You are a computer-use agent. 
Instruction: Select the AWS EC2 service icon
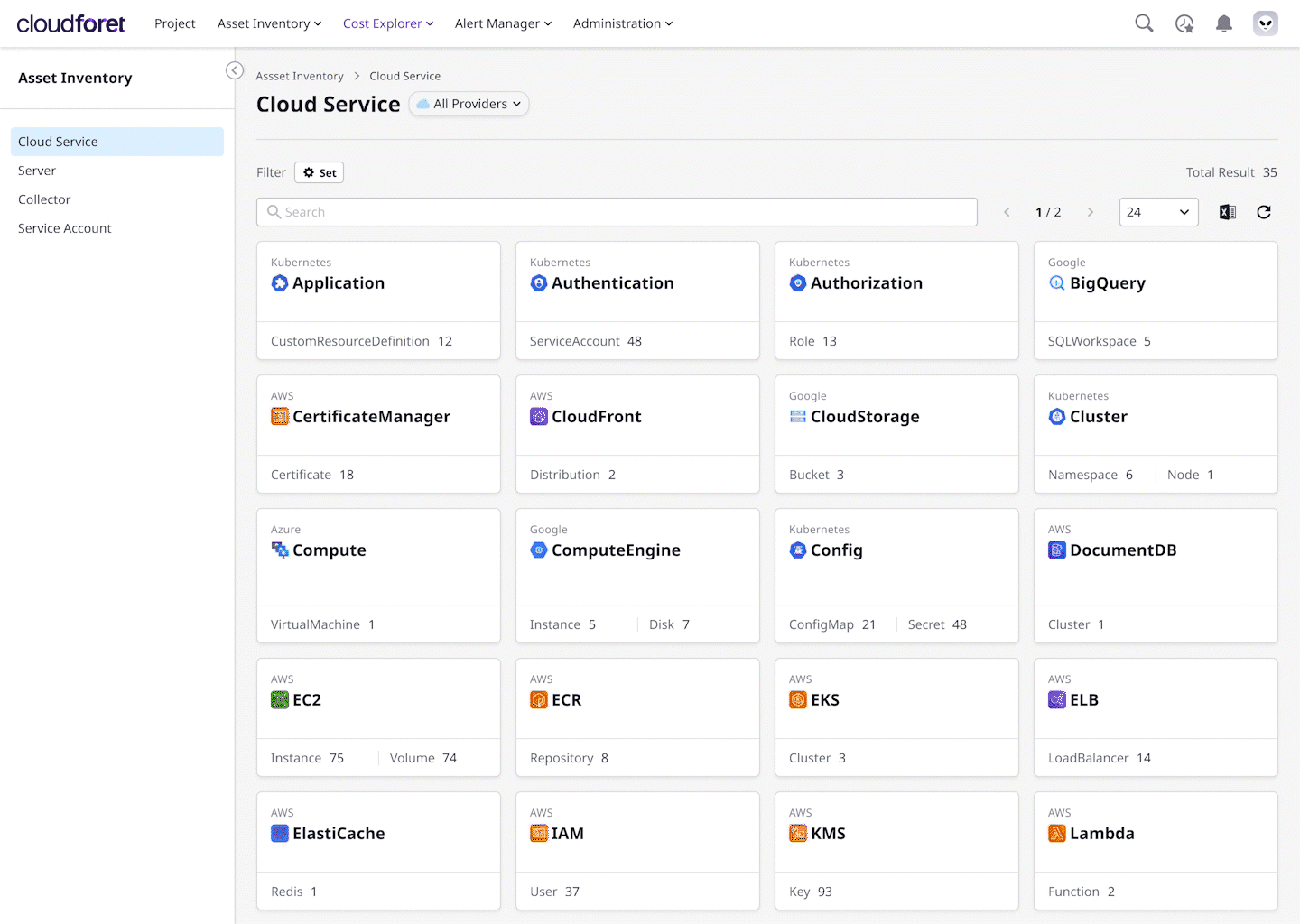[x=279, y=699]
